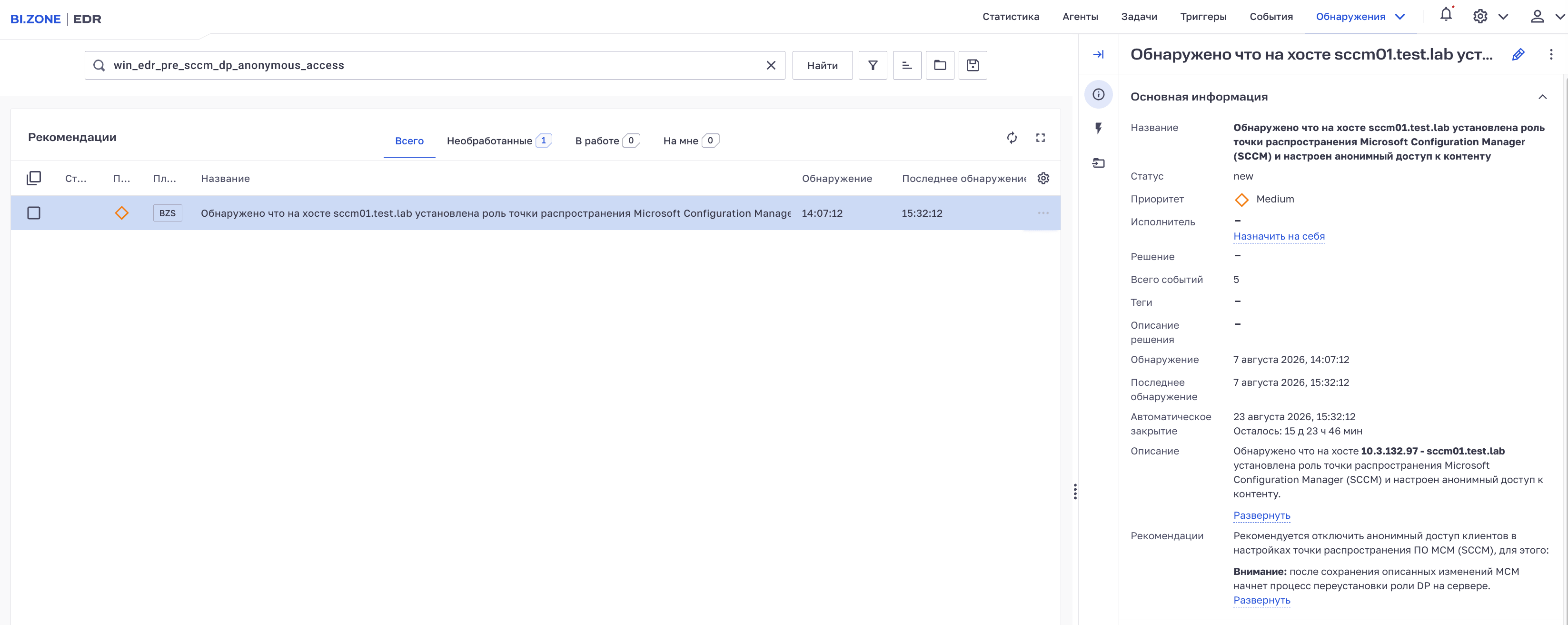Click the Найти button
The height and width of the screenshot is (625, 1568).
[823, 65]
